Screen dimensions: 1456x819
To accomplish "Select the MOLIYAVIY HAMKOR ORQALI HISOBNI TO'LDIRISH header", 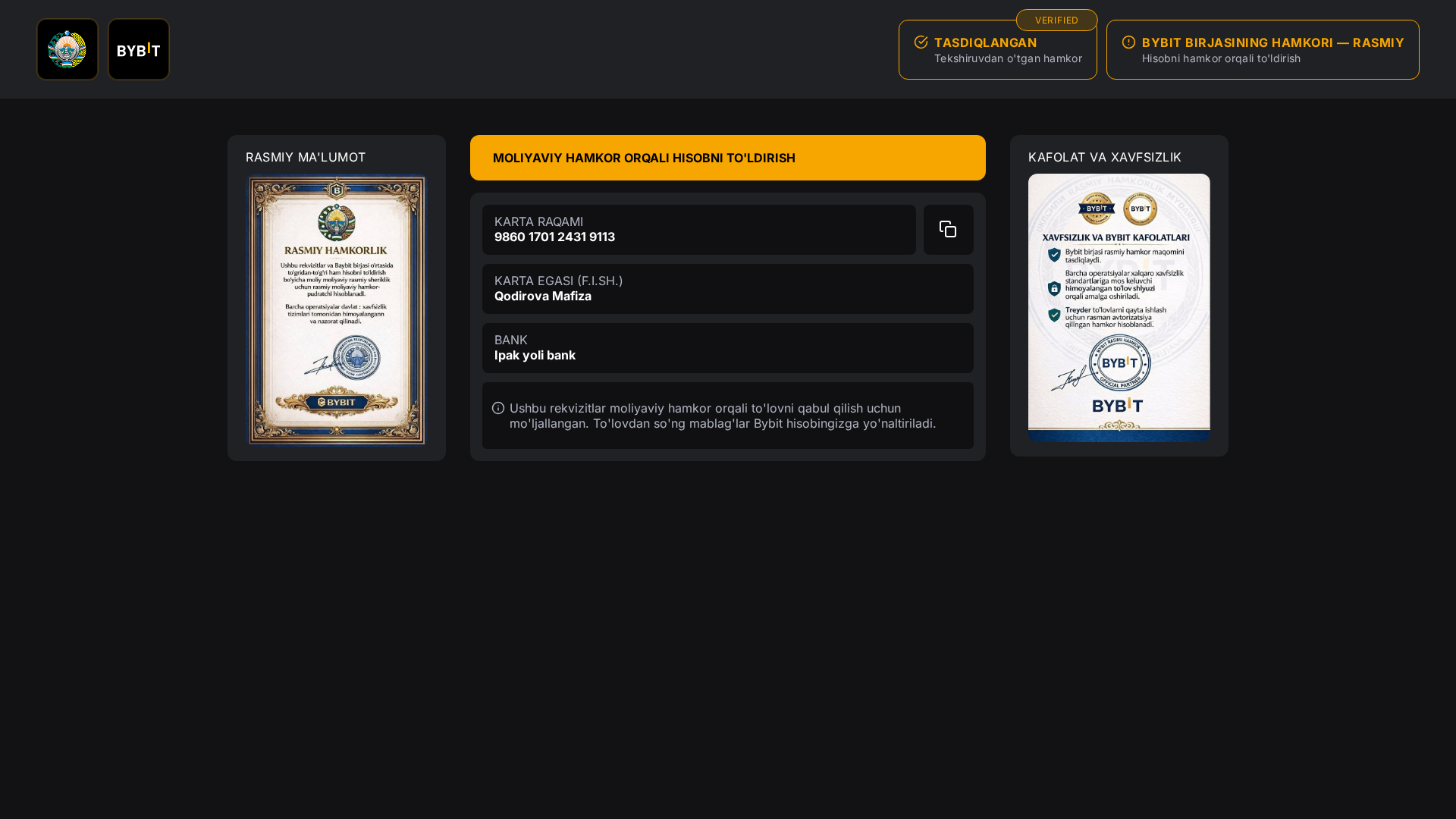I will (x=727, y=158).
